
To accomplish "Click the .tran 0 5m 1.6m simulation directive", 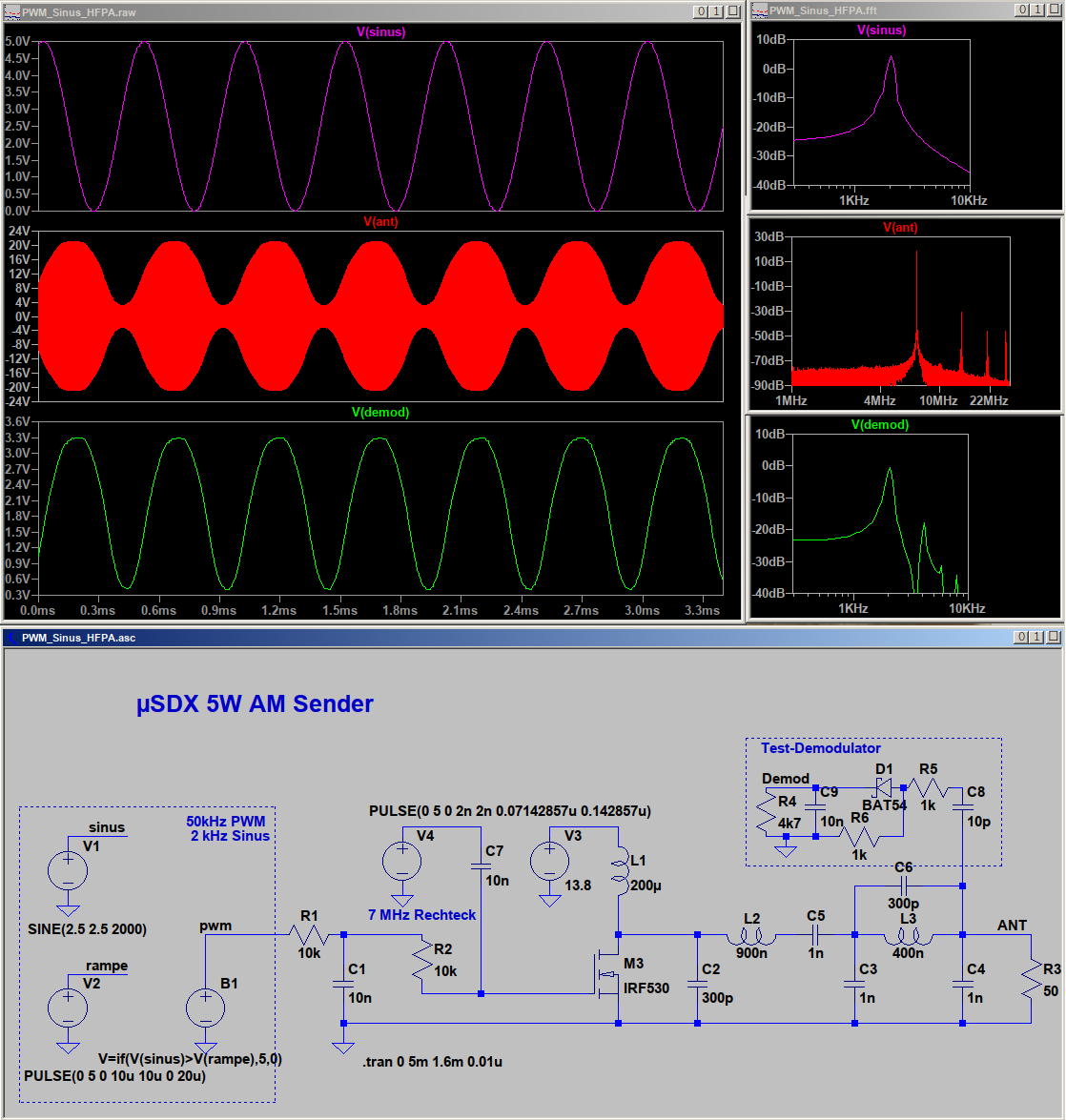I will pyautogui.click(x=432, y=1062).
